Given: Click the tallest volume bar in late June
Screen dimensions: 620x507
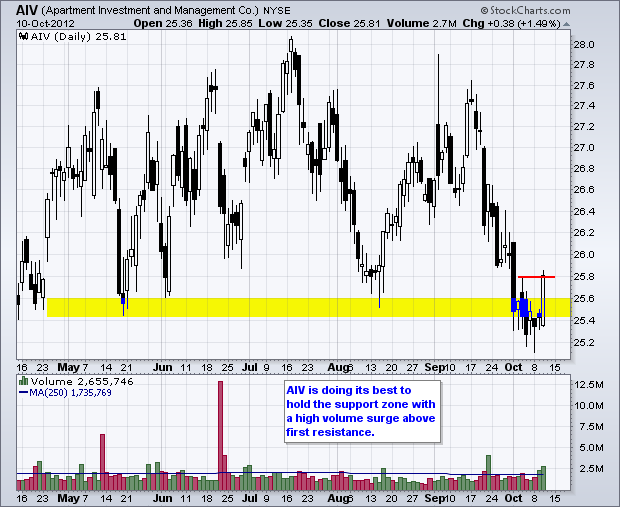Looking at the screenshot, I should (x=221, y=435).
